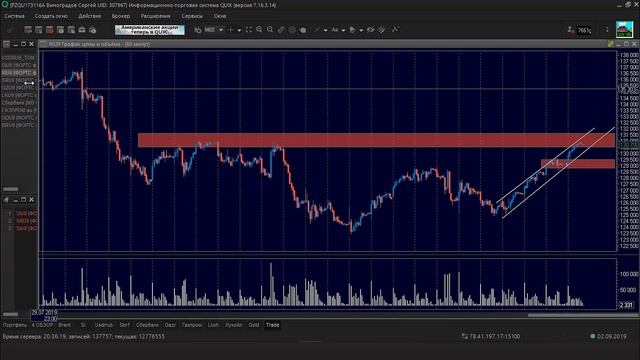The width and height of the screenshot is (640, 360).
Task: Open the Система menu
Action: [14, 16]
